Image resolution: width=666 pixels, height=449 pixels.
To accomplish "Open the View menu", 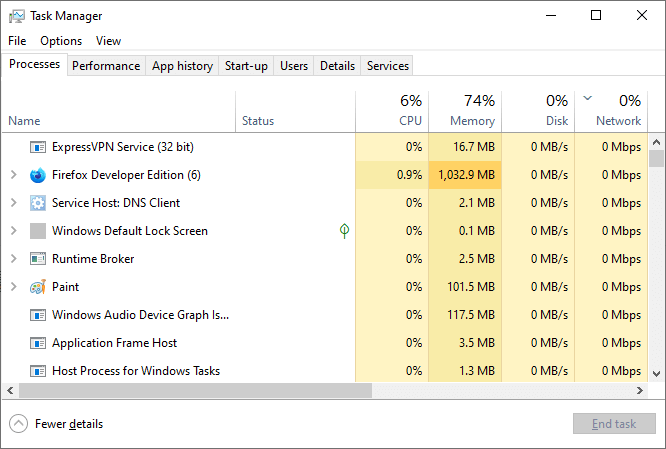I will (x=108, y=41).
